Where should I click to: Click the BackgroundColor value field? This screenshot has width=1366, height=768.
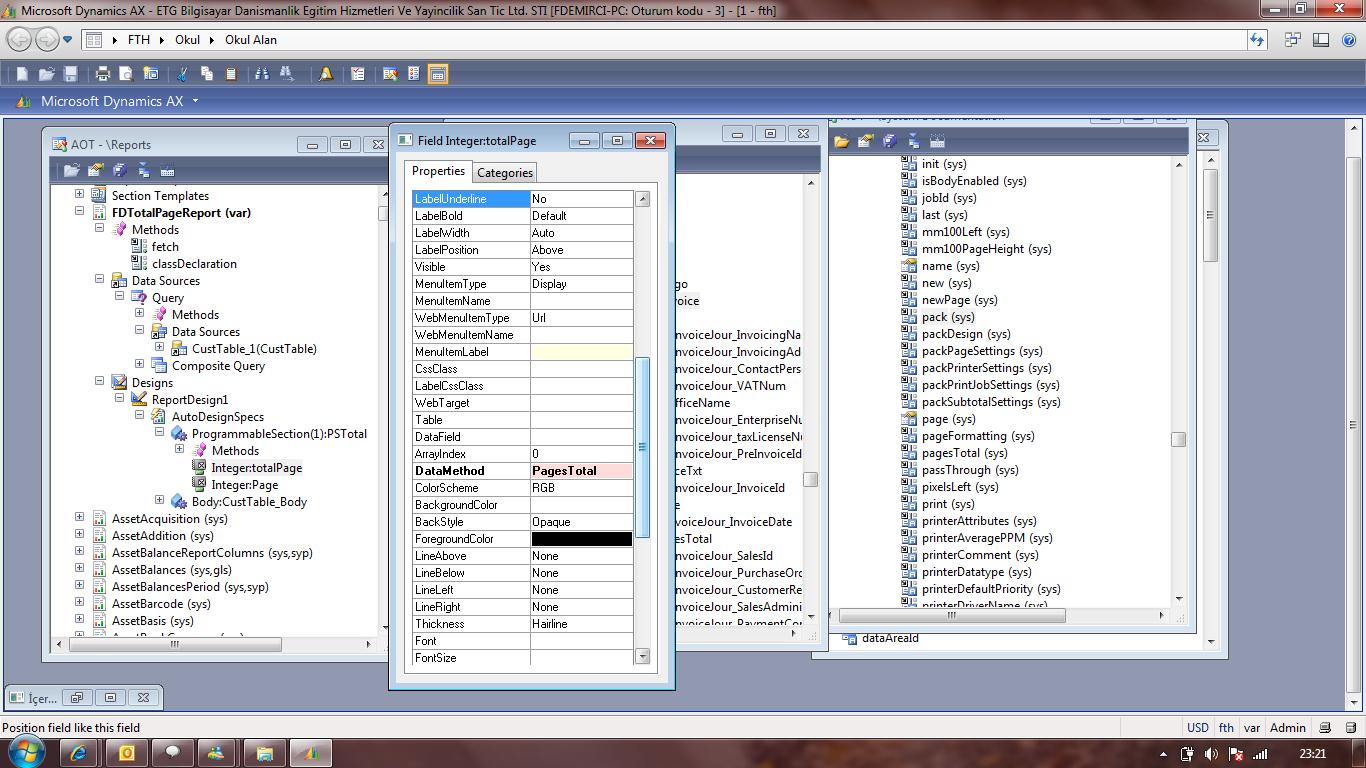(582, 504)
